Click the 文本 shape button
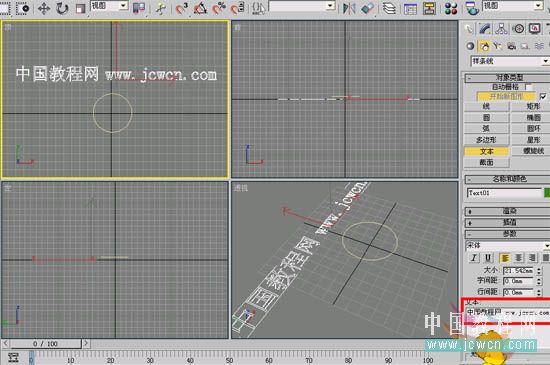The width and height of the screenshot is (550, 365). coord(486,151)
